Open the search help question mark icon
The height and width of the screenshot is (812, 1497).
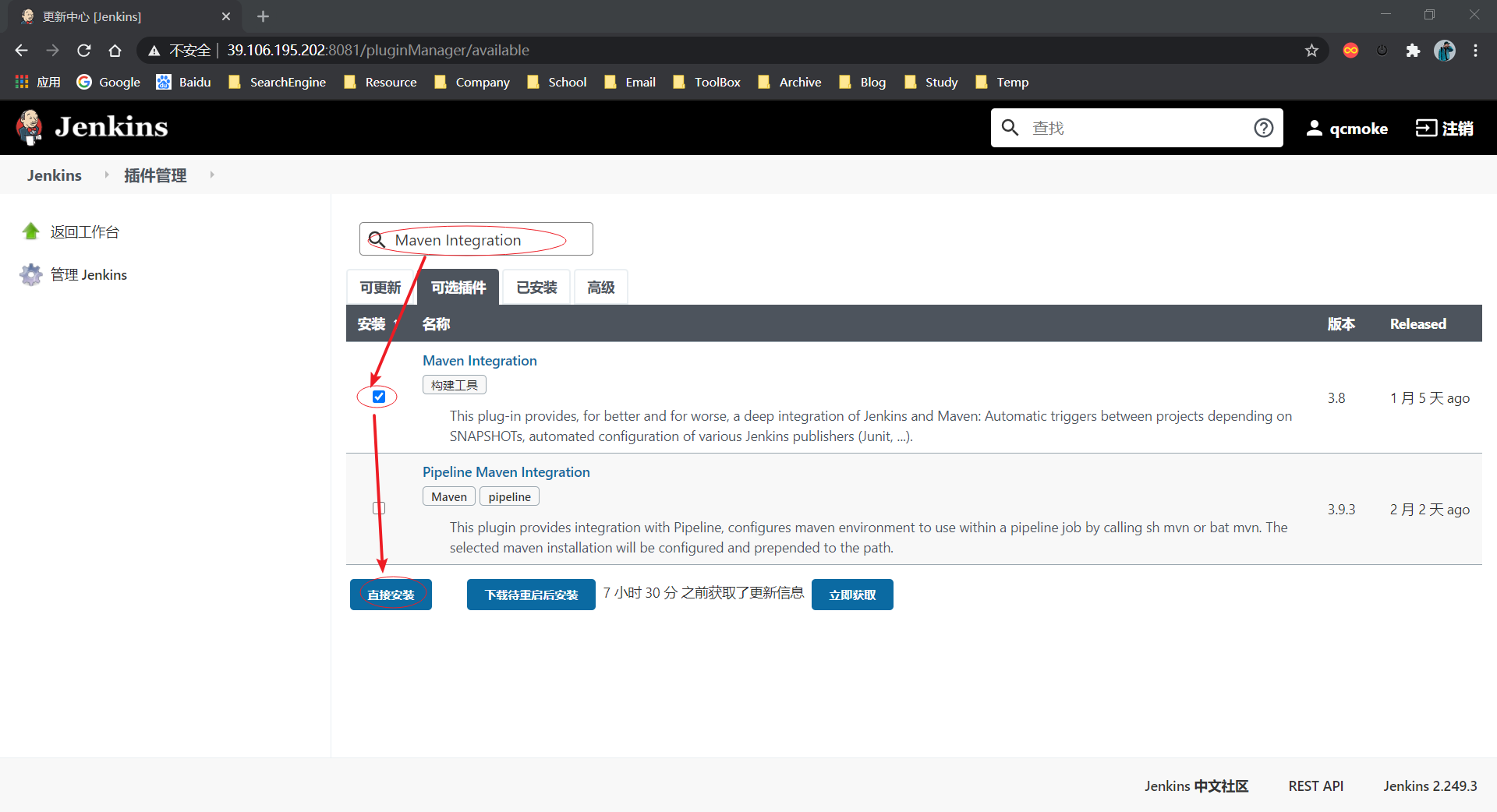tap(1263, 128)
